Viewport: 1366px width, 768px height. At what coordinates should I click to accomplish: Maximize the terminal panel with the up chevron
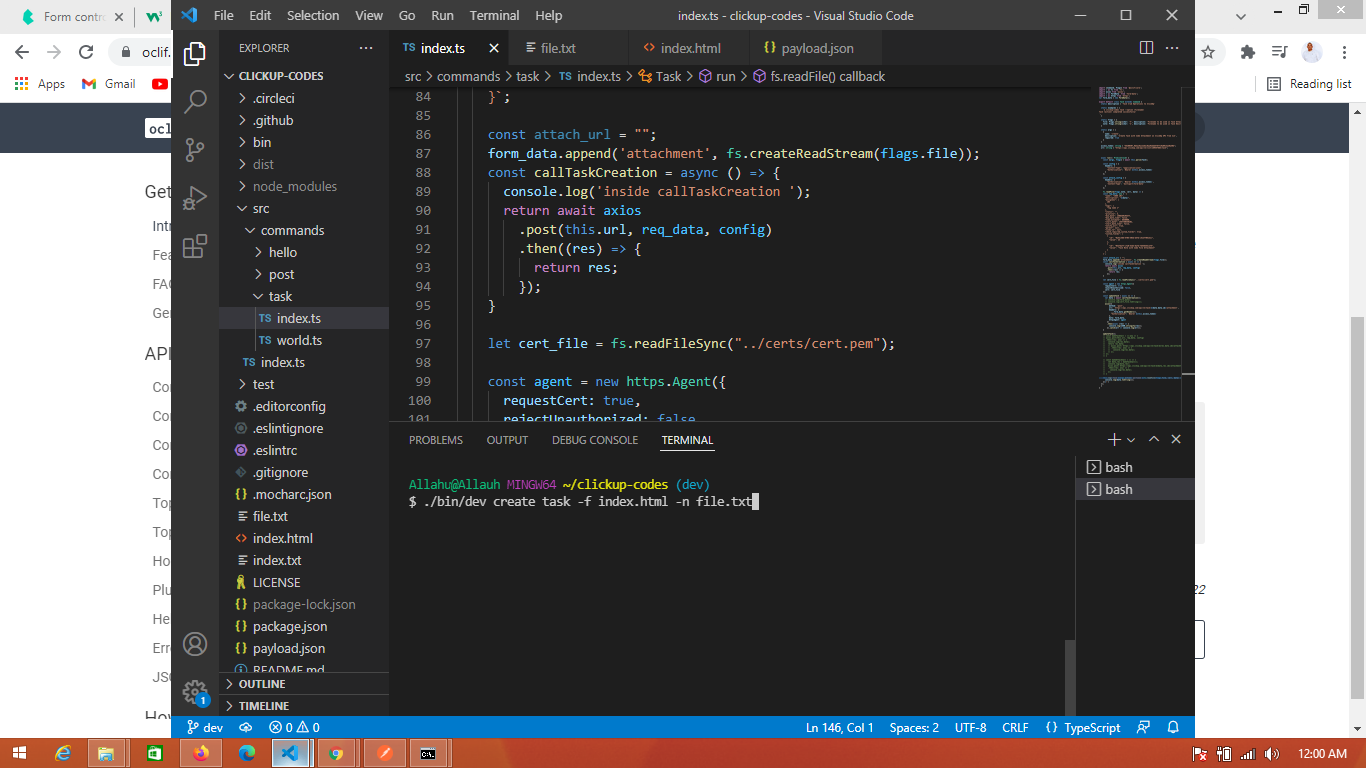[x=1154, y=440]
